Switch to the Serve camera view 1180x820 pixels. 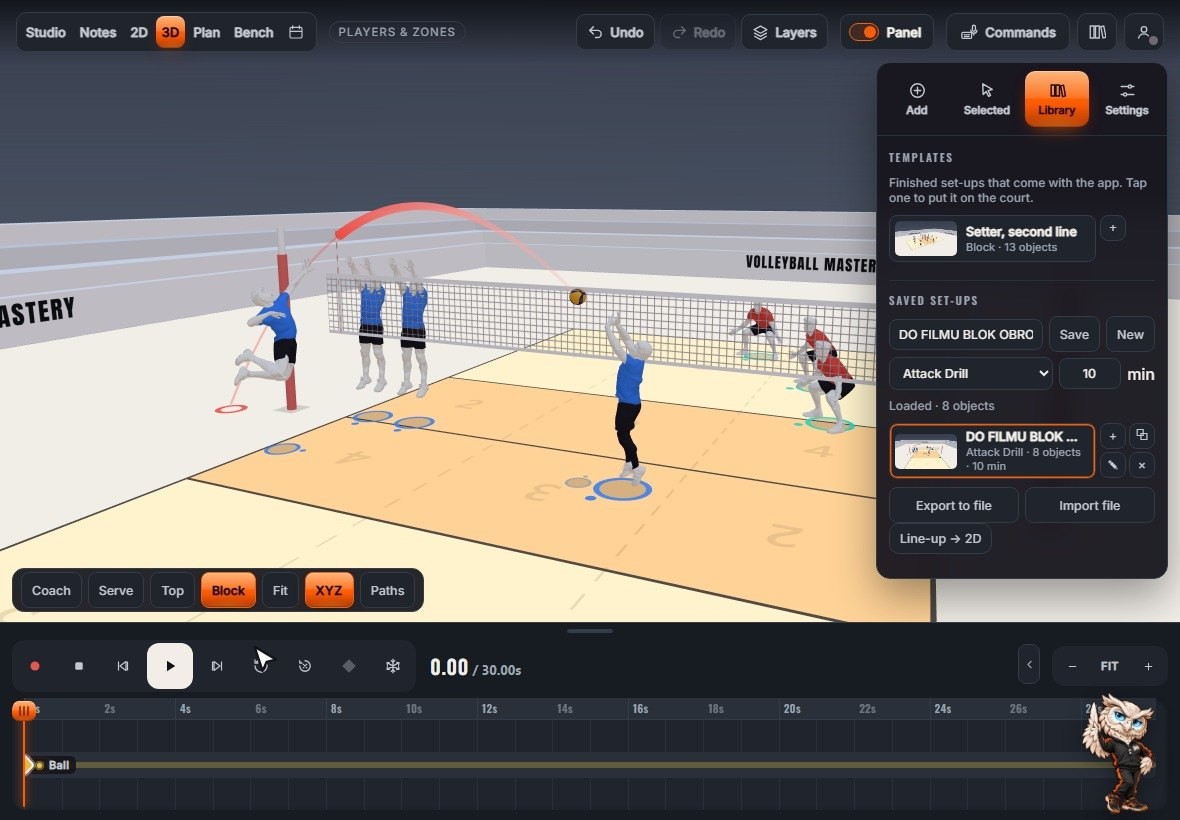click(x=116, y=591)
